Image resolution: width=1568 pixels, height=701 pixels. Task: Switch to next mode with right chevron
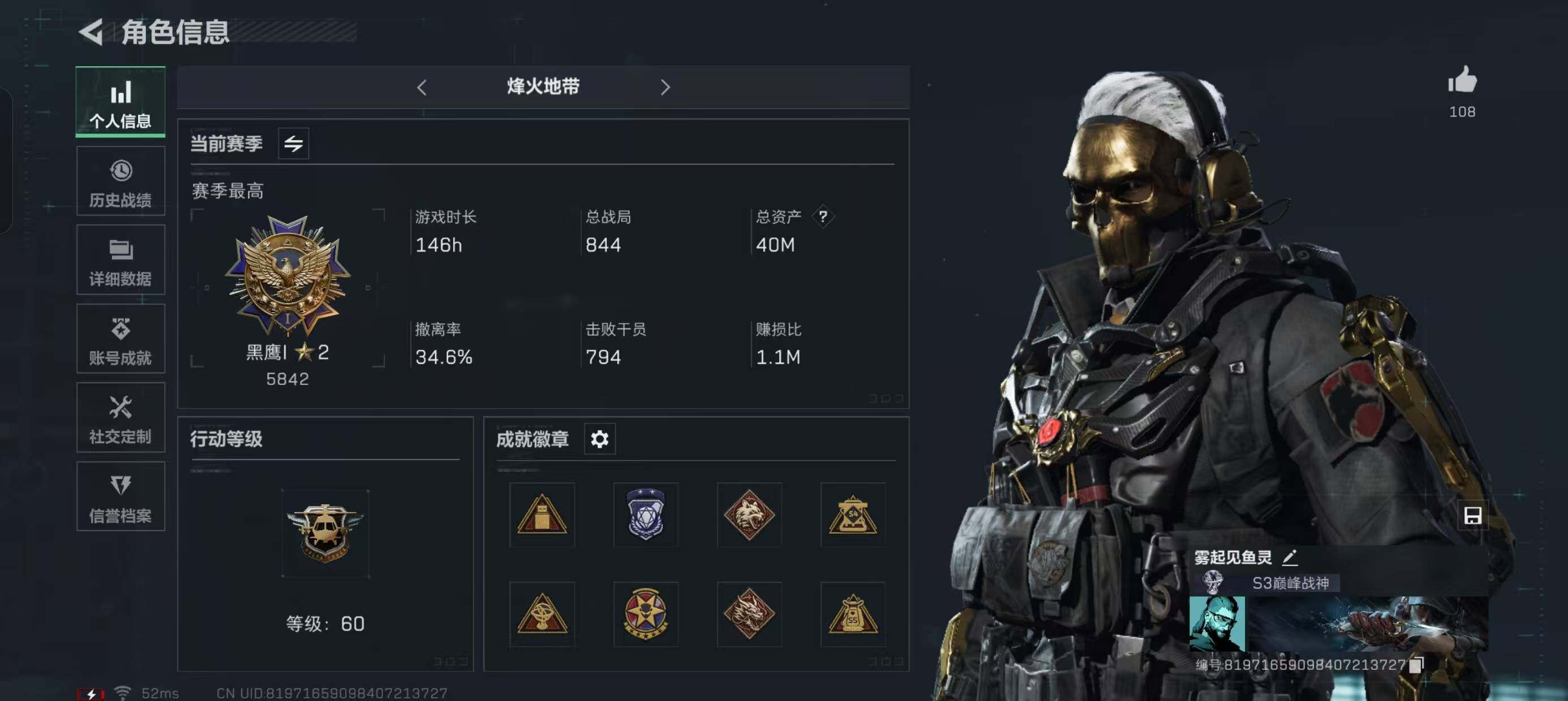coord(665,87)
